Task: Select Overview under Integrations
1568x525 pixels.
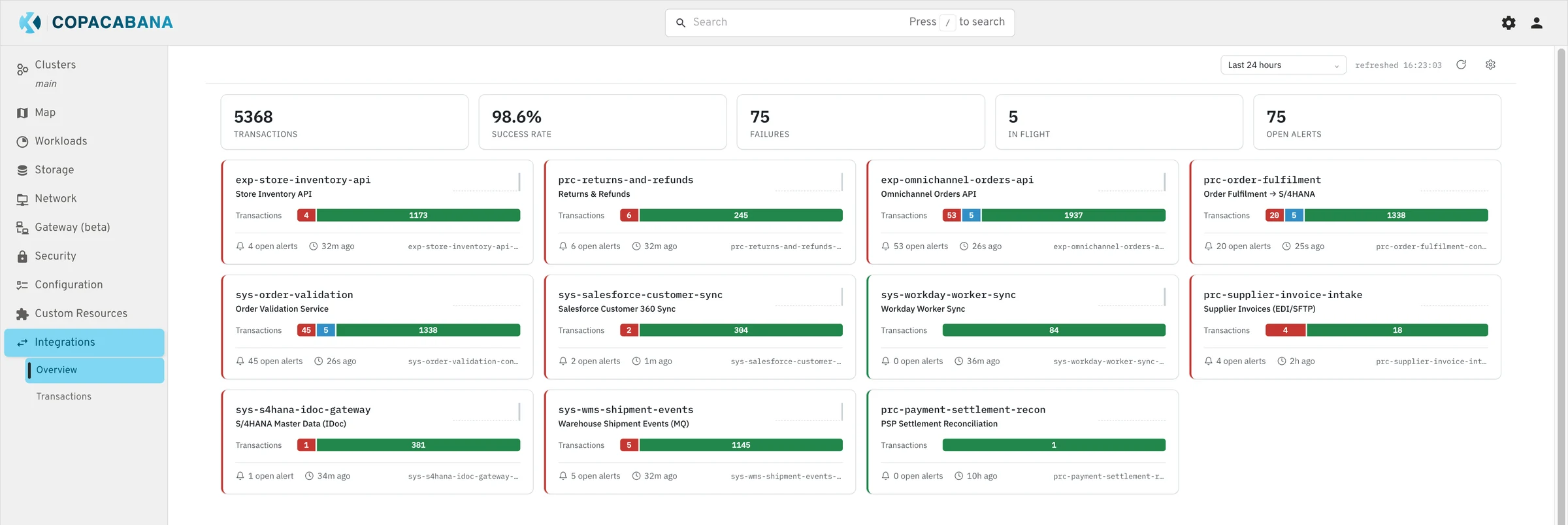Action: [x=95, y=370]
